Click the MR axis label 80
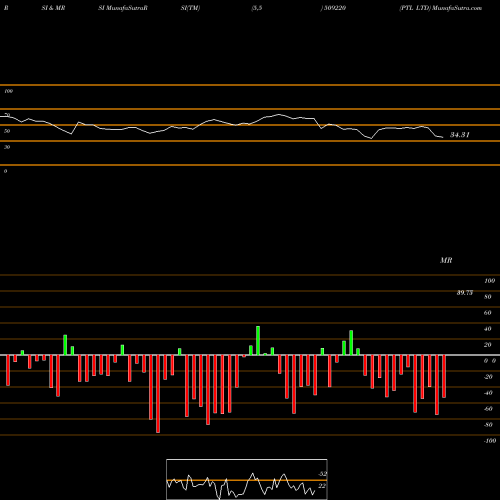The width and height of the screenshot is (500, 500). (x=488, y=297)
